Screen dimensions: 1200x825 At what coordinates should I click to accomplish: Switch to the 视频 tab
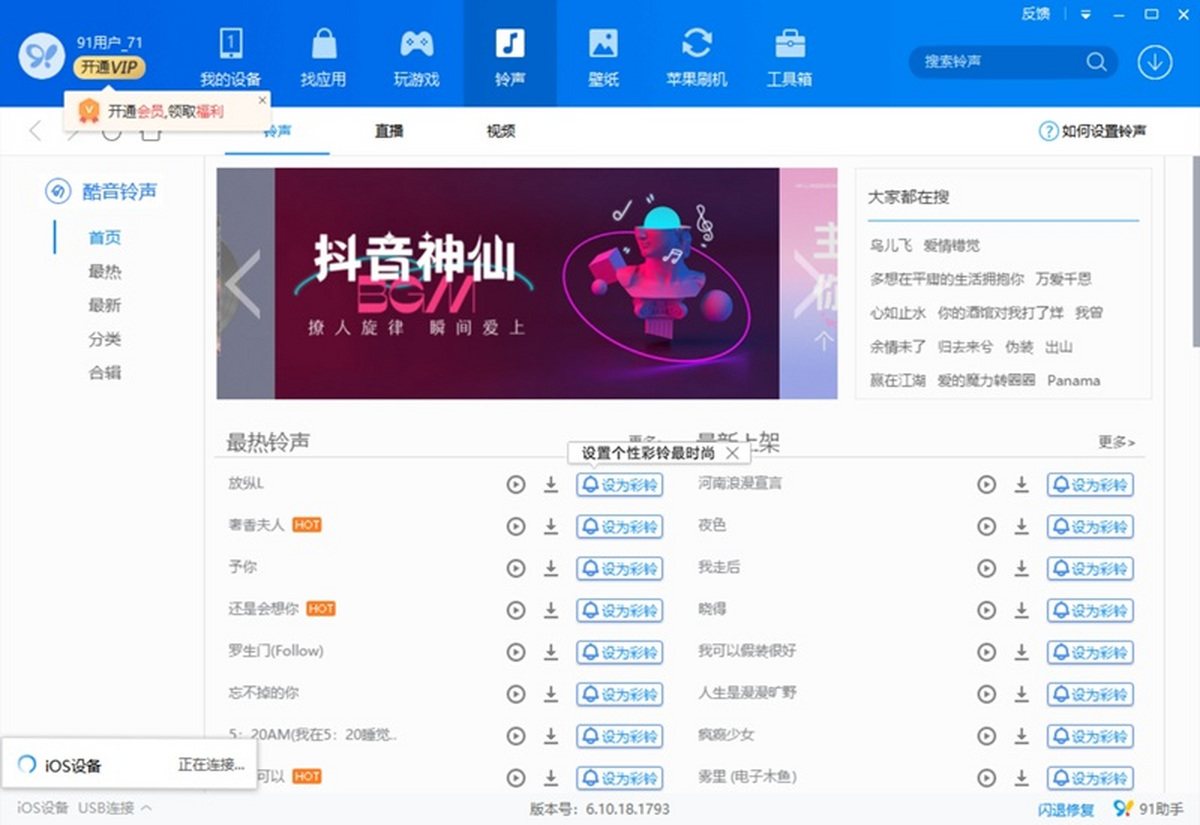(501, 131)
